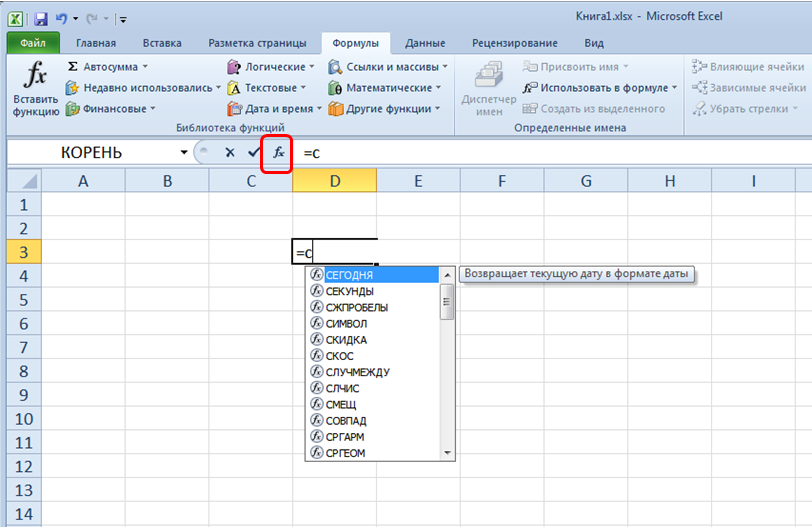Confirm formula with the checkmark icon
This screenshot has height=527, width=812.
pyautogui.click(x=254, y=153)
